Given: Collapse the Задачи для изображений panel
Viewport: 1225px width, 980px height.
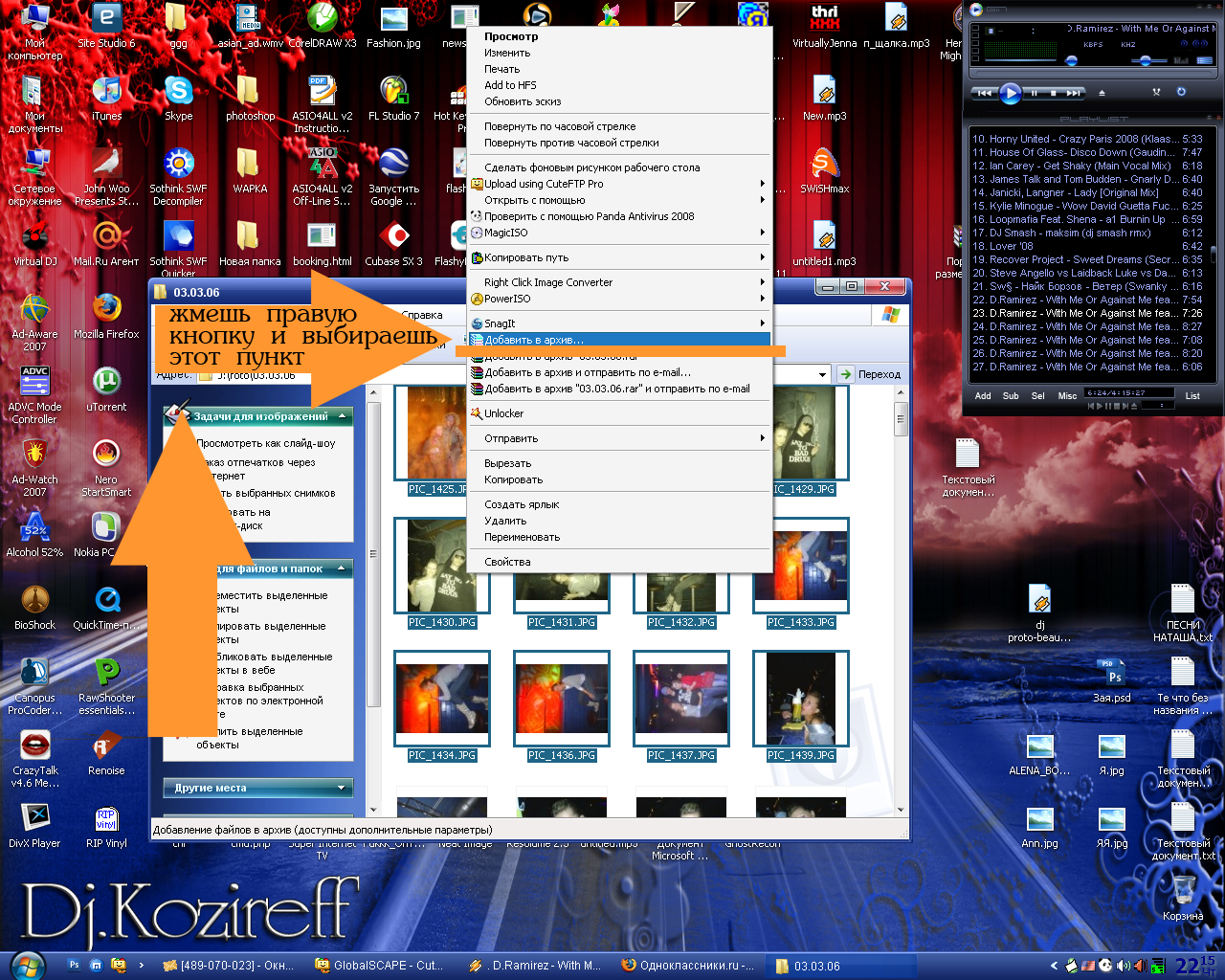Looking at the screenshot, I should tap(342, 416).
